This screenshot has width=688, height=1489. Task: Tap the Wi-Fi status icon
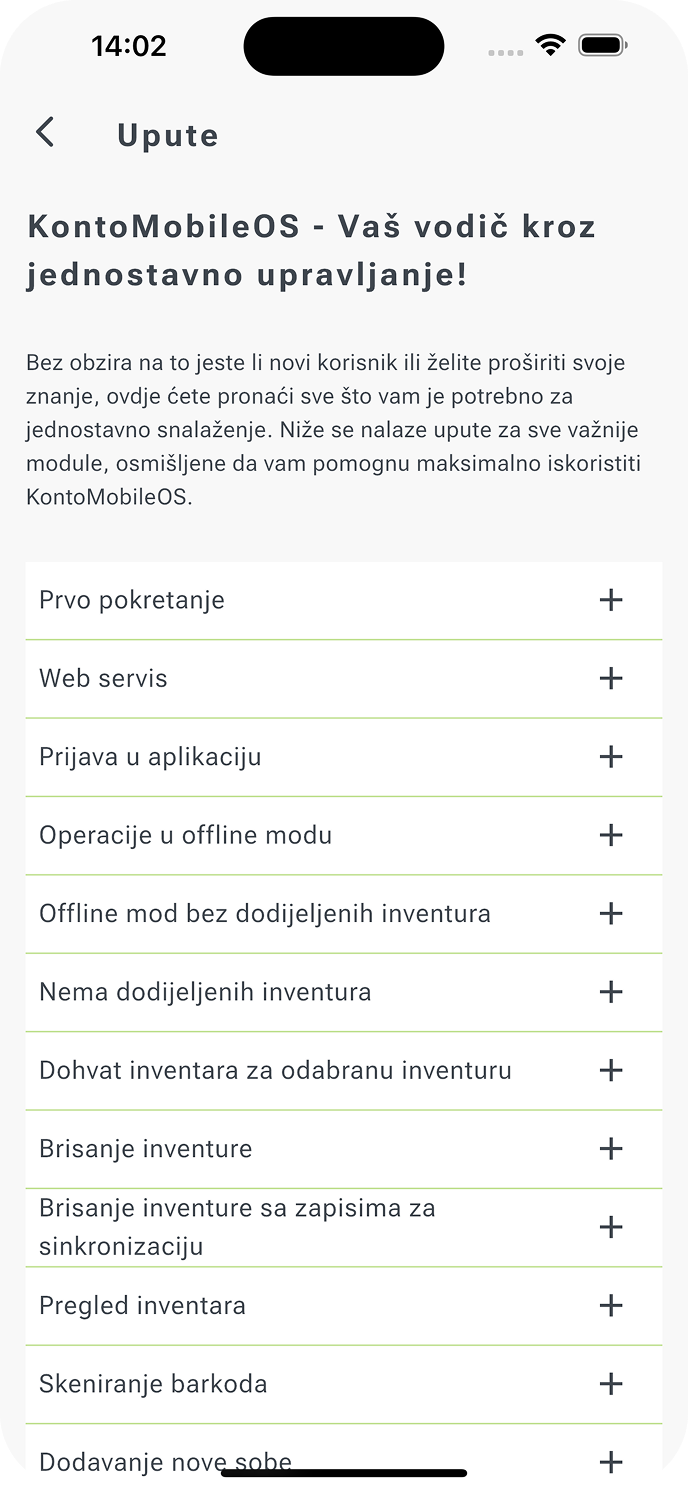click(550, 45)
